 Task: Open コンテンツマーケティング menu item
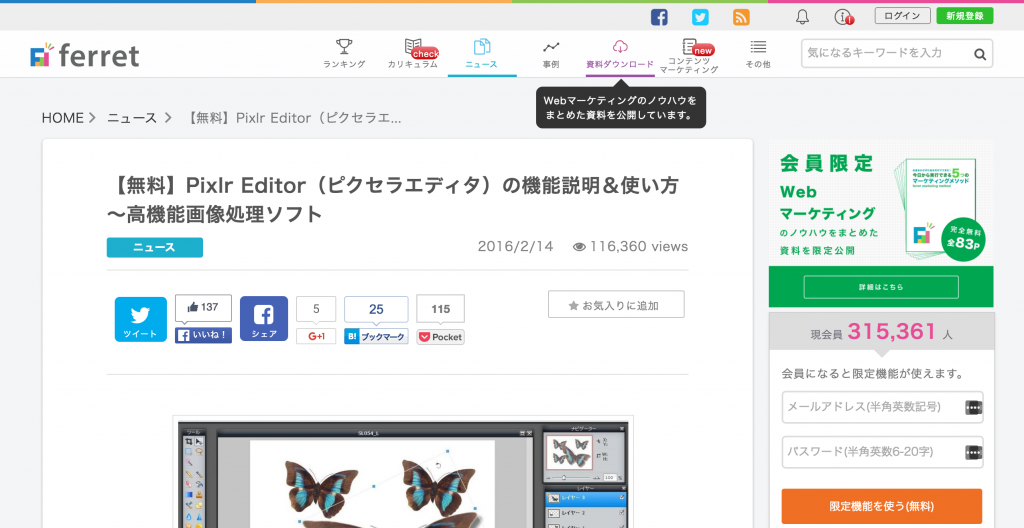(x=689, y=56)
